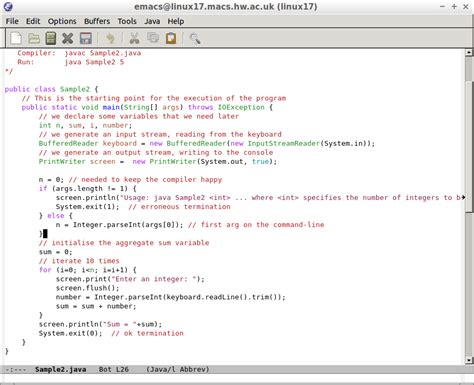
Task: Copy selection with the copy icon
Action: coord(153,38)
